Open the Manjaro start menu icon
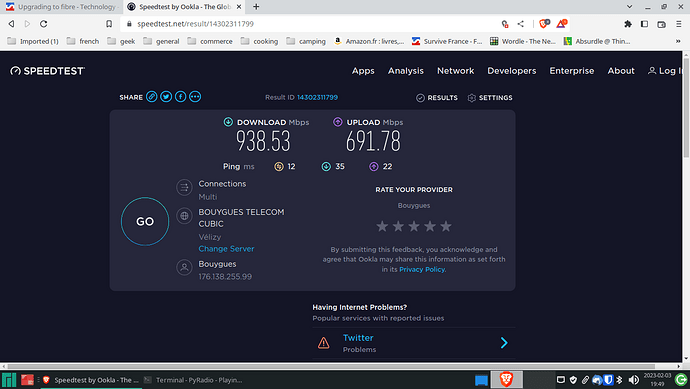 9,380
